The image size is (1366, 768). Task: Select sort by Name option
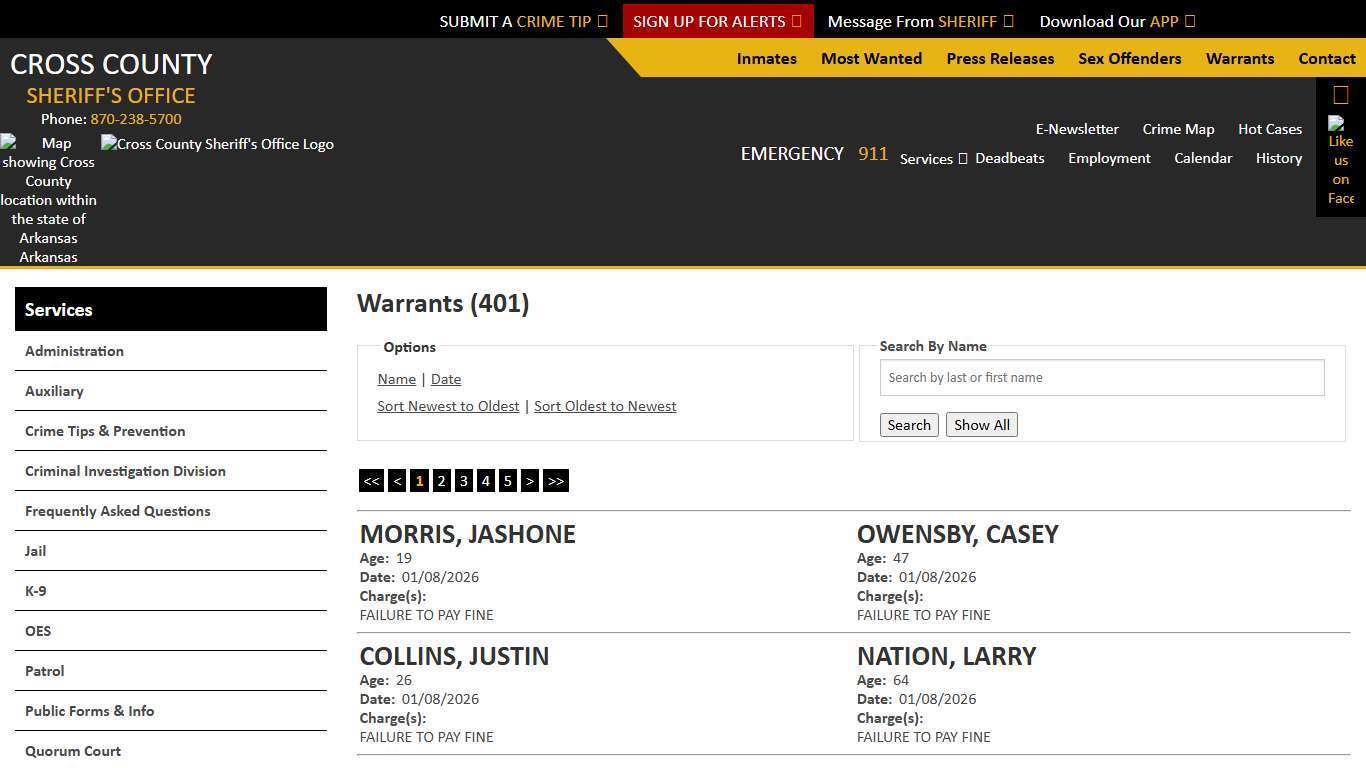(396, 379)
